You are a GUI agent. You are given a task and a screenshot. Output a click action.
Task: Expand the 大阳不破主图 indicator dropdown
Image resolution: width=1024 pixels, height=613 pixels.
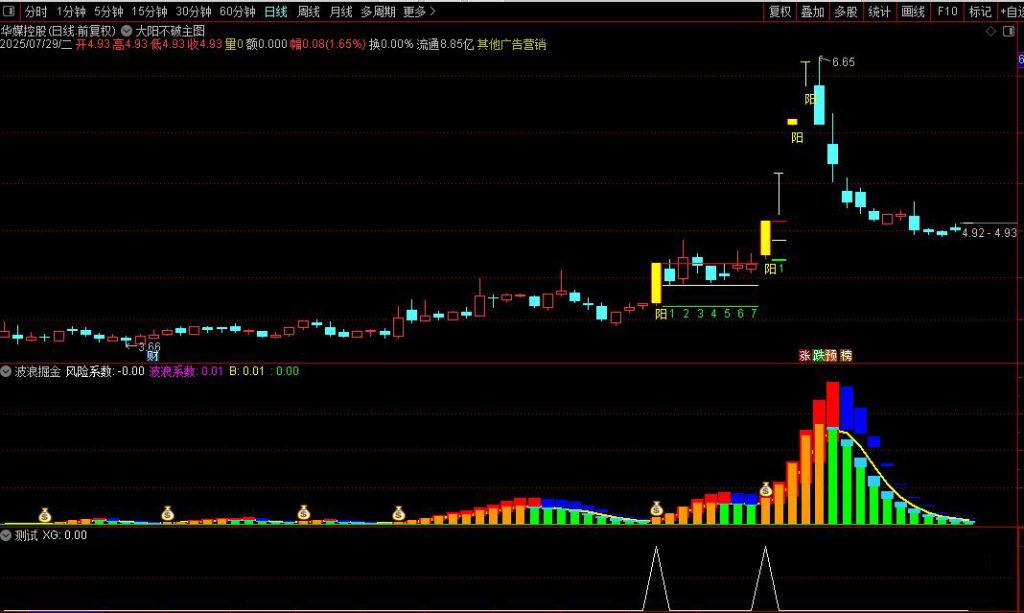(126, 30)
